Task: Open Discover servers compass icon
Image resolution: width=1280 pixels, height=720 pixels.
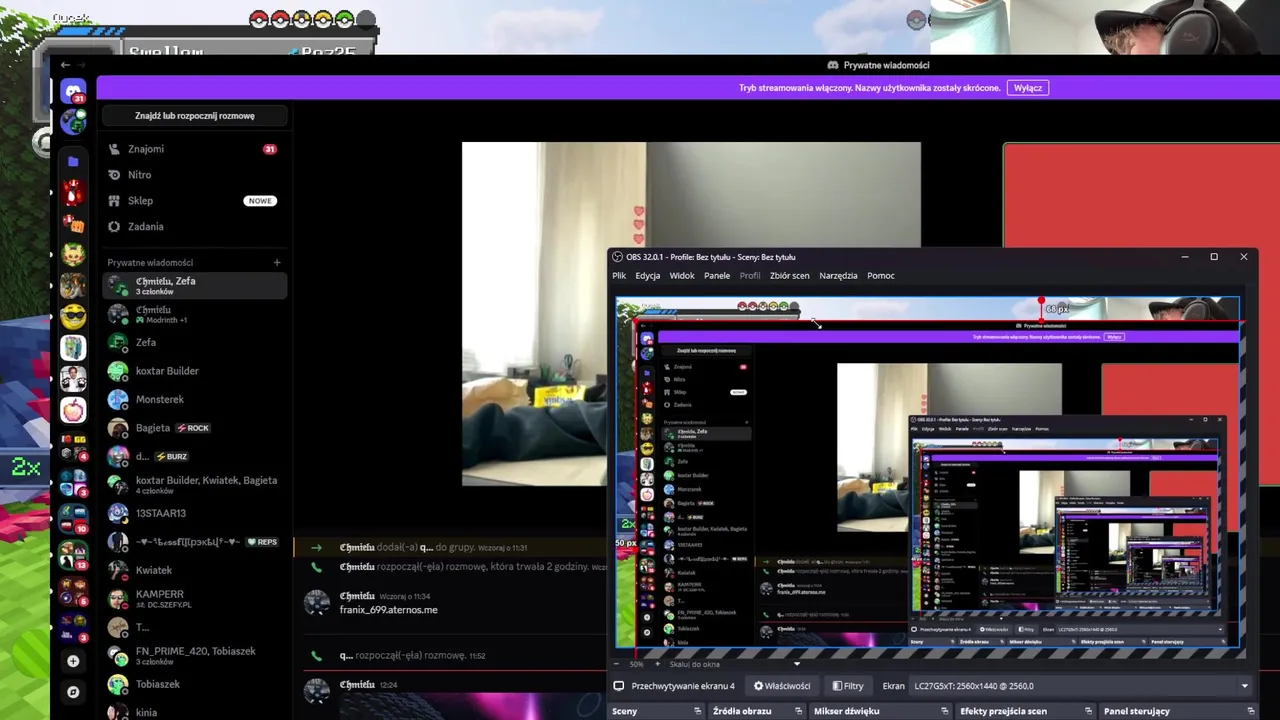Action: (x=73, y=692)
